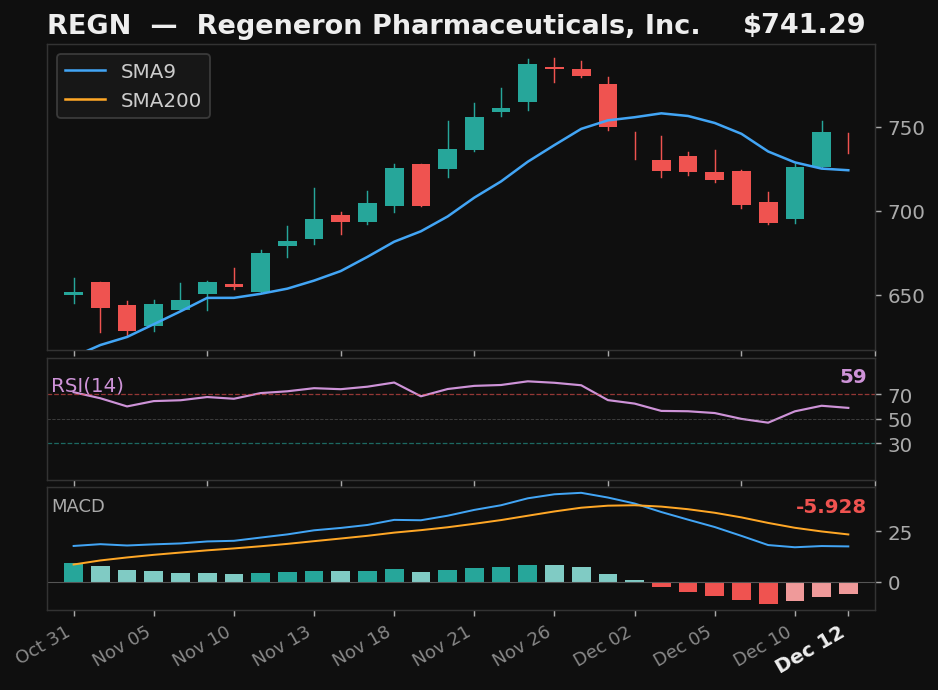The height and width of the screenshot is (690, 938).
Task: Click the RSI 50 level label
Action: (900, 420)
